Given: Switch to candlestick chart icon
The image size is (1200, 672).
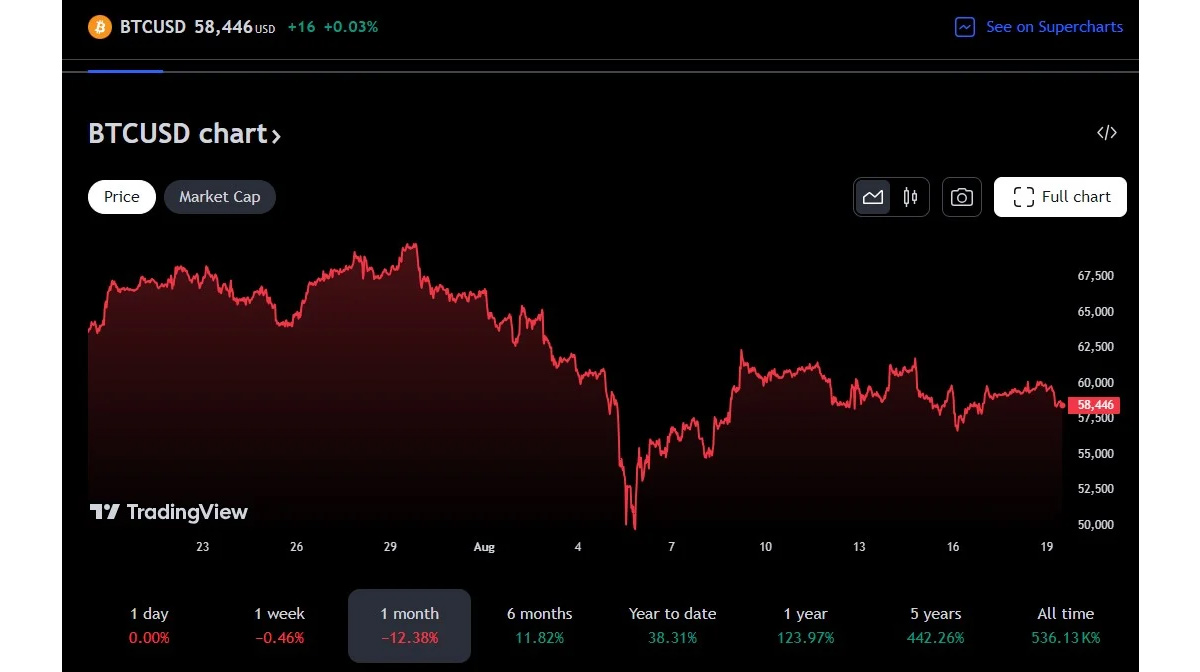Looking at the screenshot, I should (910, 197).
